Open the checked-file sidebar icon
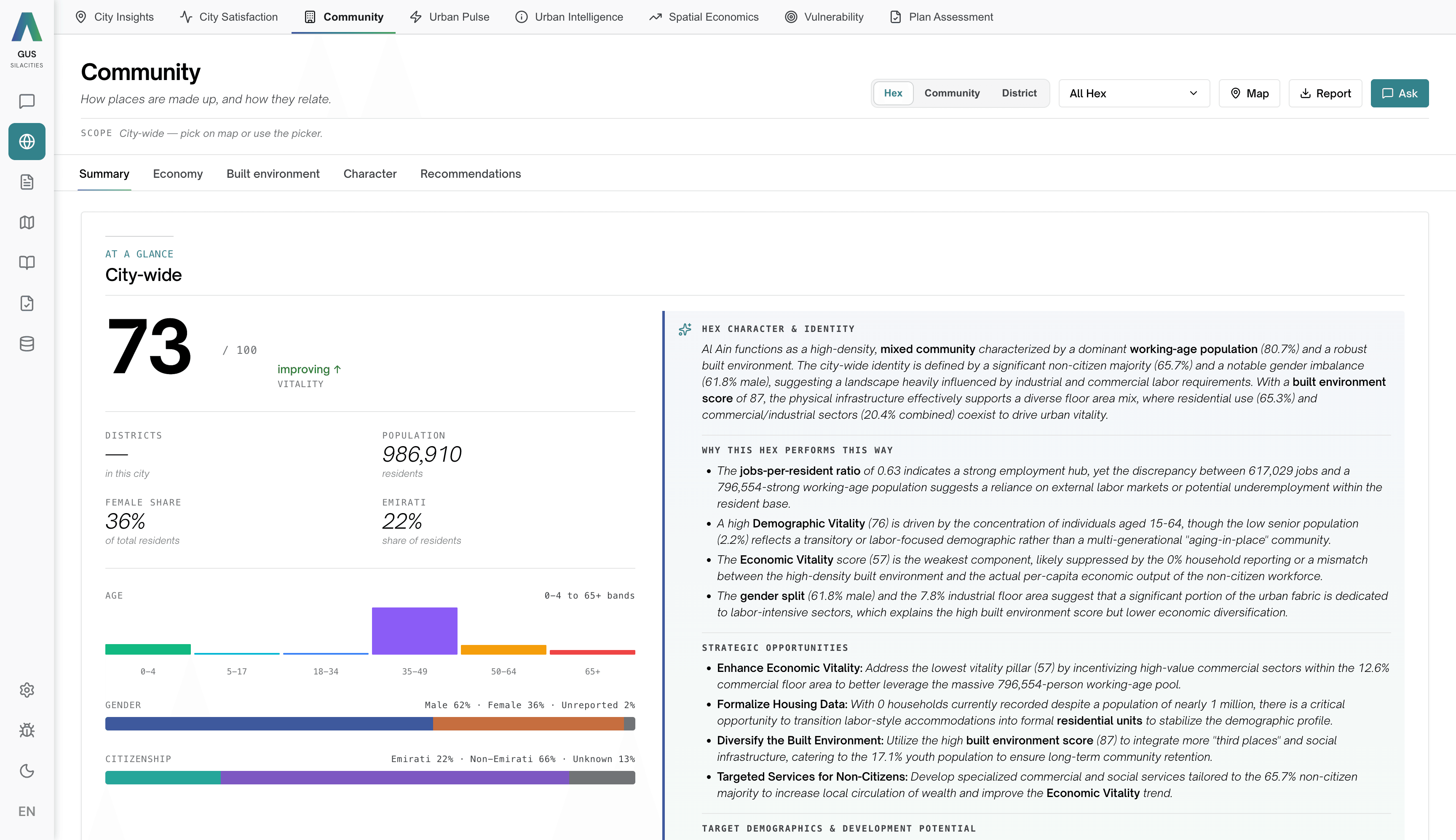This screenshot has width=1456, height=840. [27, 303]
